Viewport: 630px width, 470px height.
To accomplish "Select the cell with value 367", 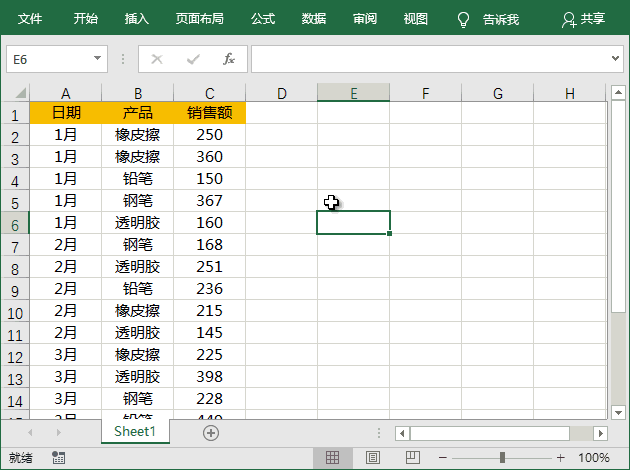I will click(210, 200).
